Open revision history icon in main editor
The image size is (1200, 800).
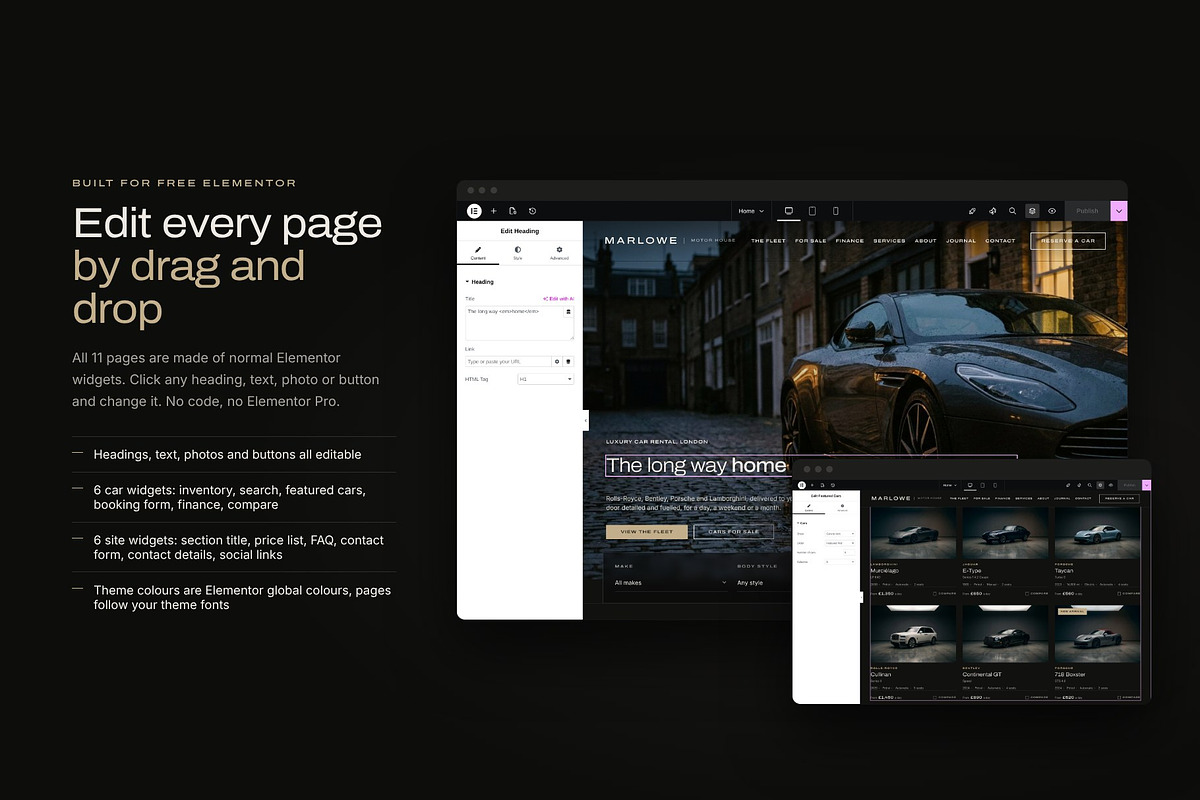tap(532, 211)
